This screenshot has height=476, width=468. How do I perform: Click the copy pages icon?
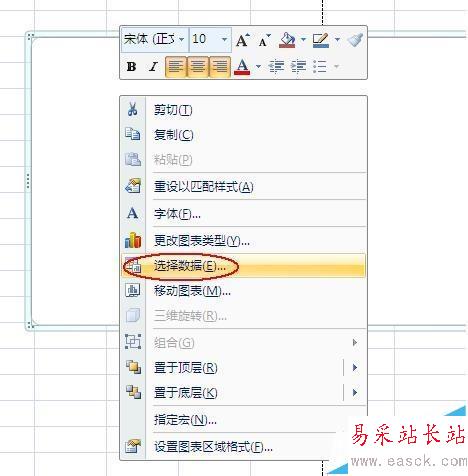coord(133,134)
